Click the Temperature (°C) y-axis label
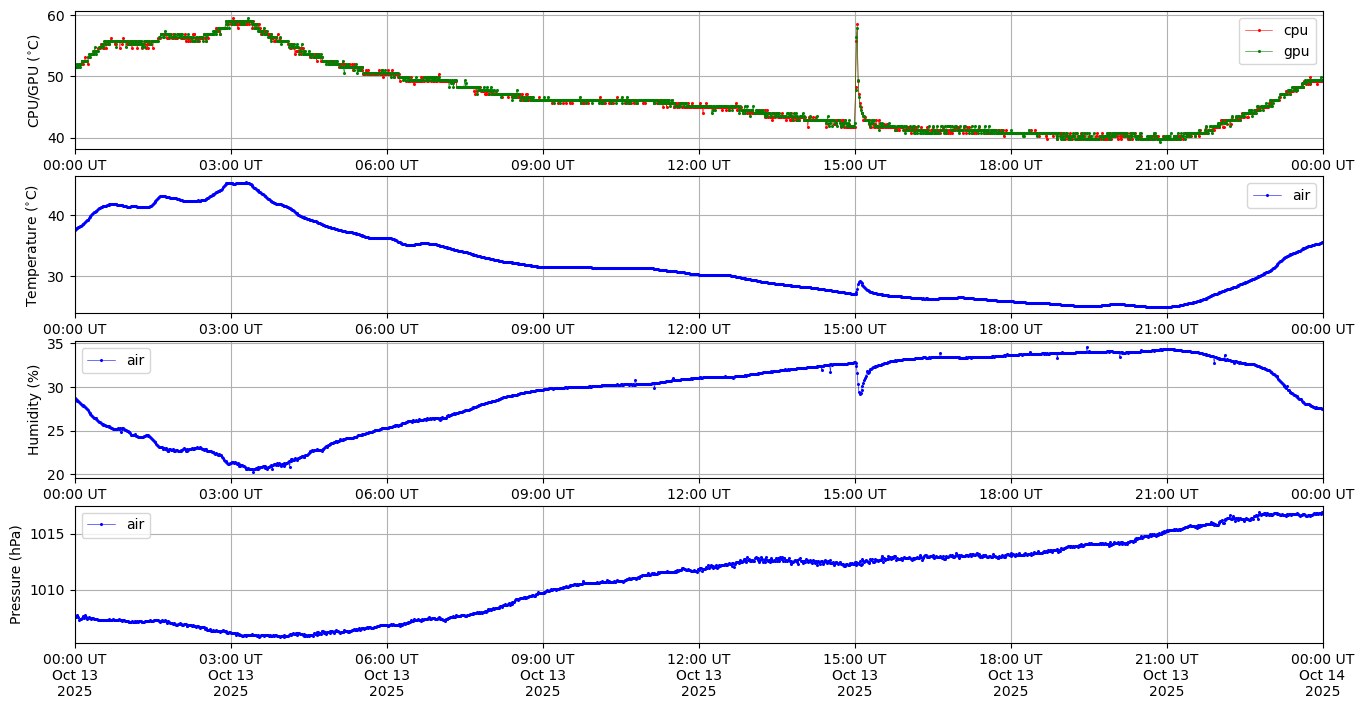The image size is (1364, 709). pyautogui.click(x=33, y=245)
